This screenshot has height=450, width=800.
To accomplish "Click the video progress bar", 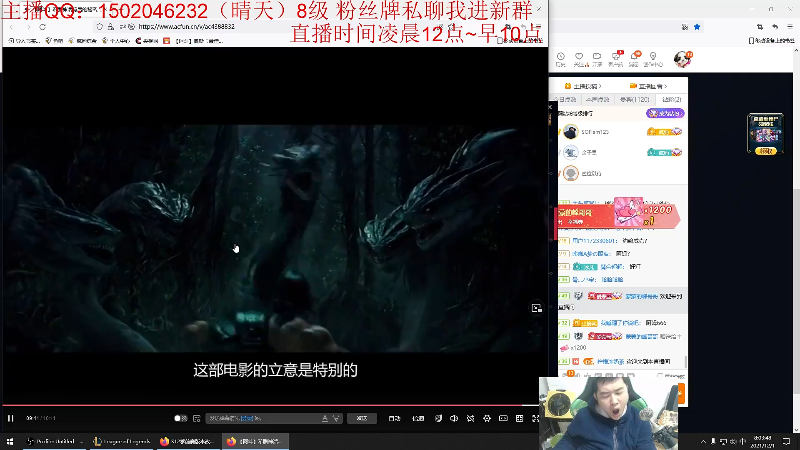I will point(270,406).
